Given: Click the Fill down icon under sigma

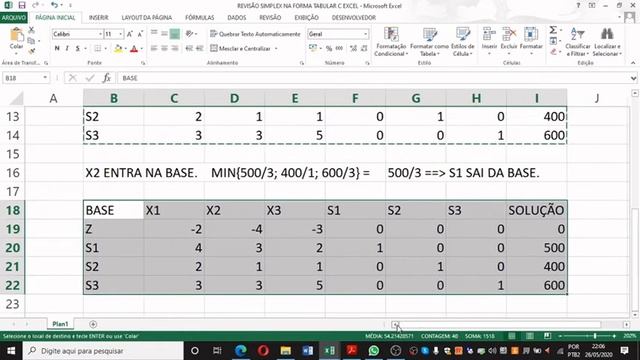Looking at the screenshot, I should [553, 41].
